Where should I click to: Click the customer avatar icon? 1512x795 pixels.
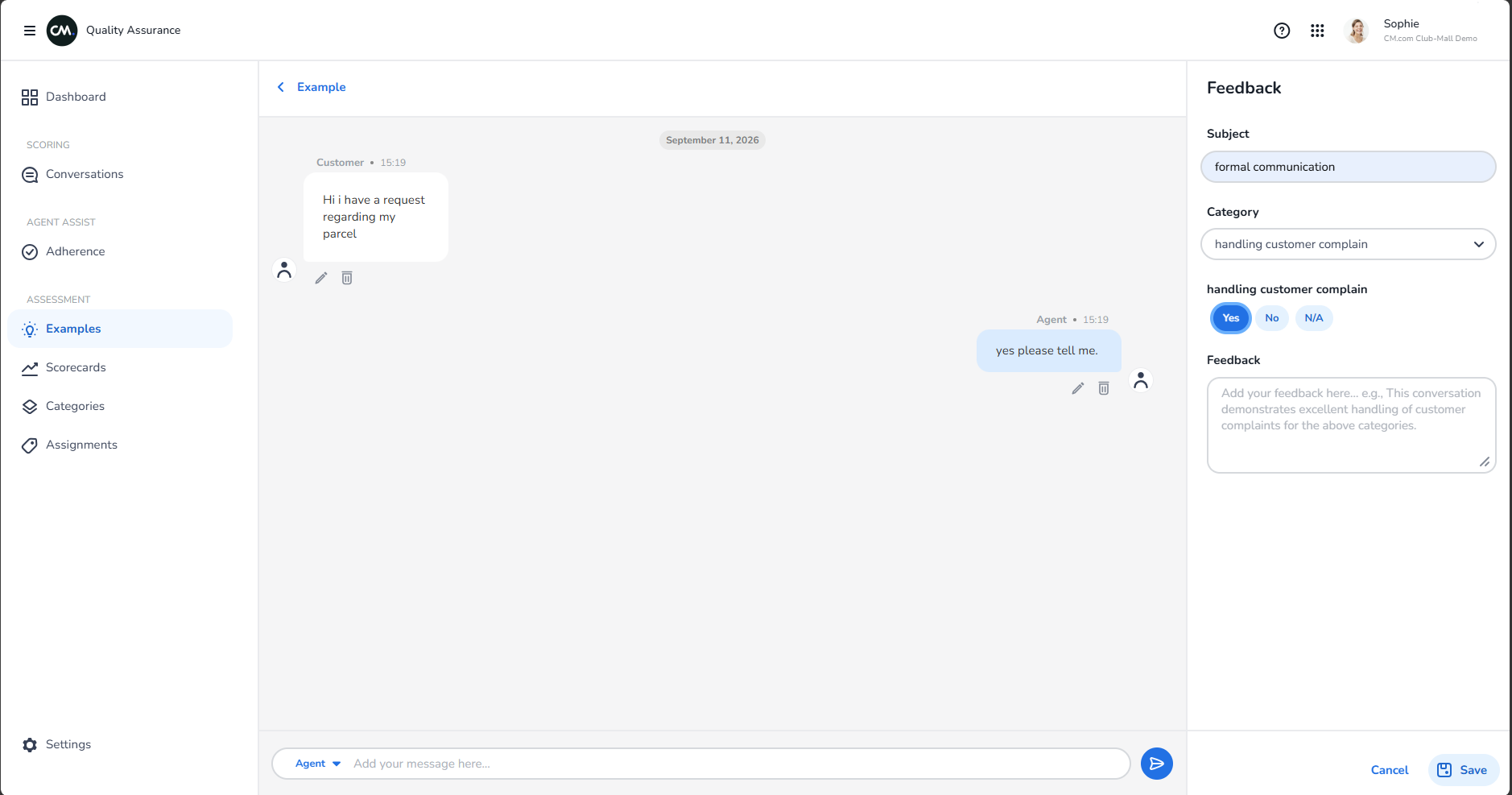tap(284, 269)
